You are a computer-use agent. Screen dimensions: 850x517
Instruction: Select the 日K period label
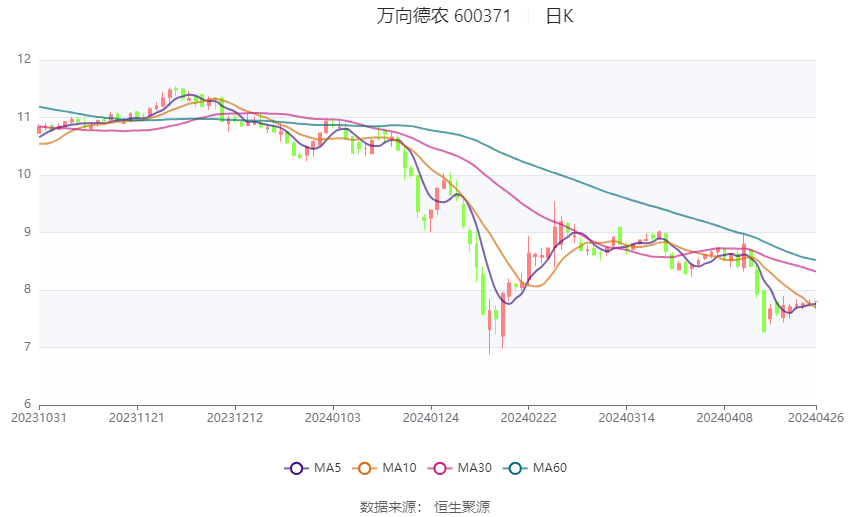point(559,17)
